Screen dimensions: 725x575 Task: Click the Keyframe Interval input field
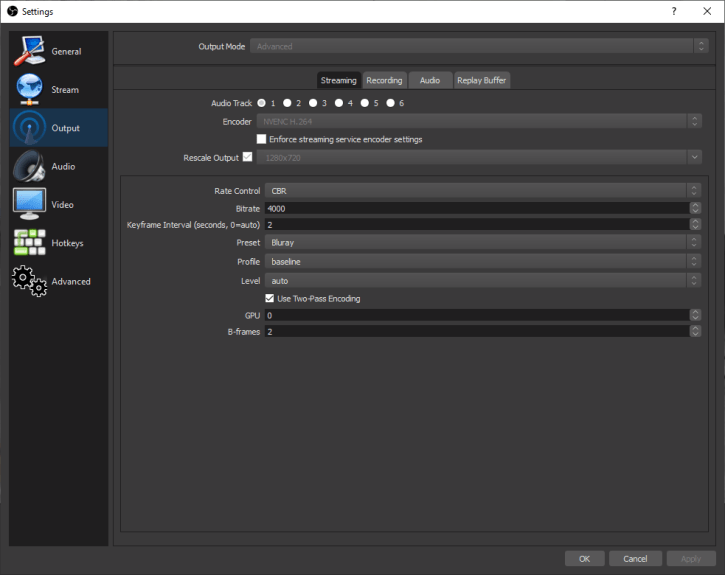476,225
